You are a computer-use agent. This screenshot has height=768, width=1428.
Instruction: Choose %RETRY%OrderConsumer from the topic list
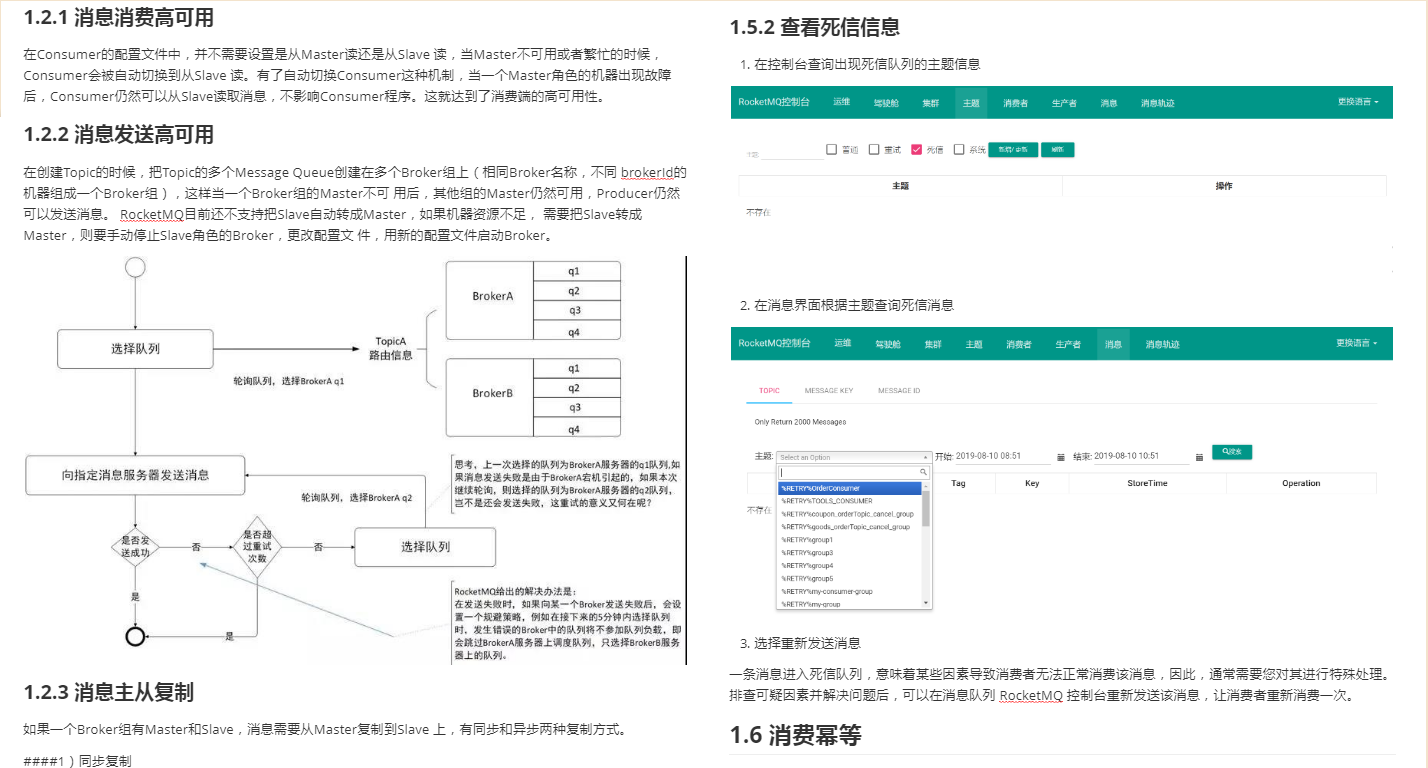pos(849,488)
